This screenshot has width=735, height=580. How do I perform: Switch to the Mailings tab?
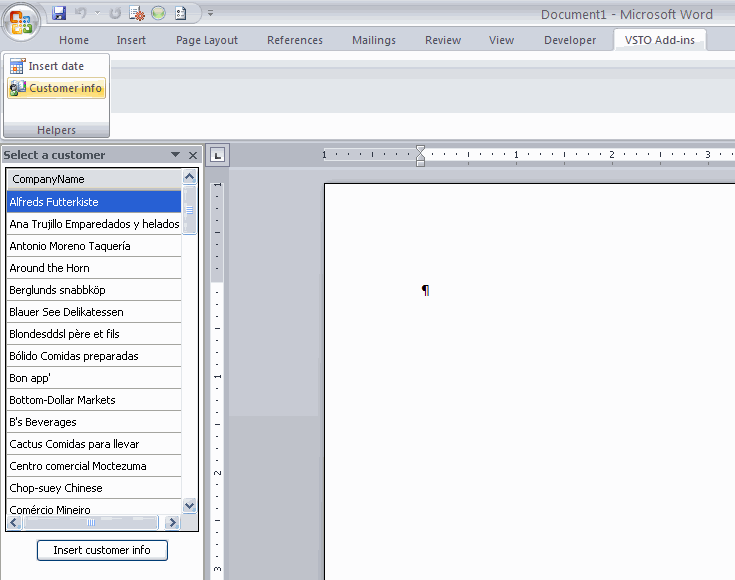[x=374, y=40]
